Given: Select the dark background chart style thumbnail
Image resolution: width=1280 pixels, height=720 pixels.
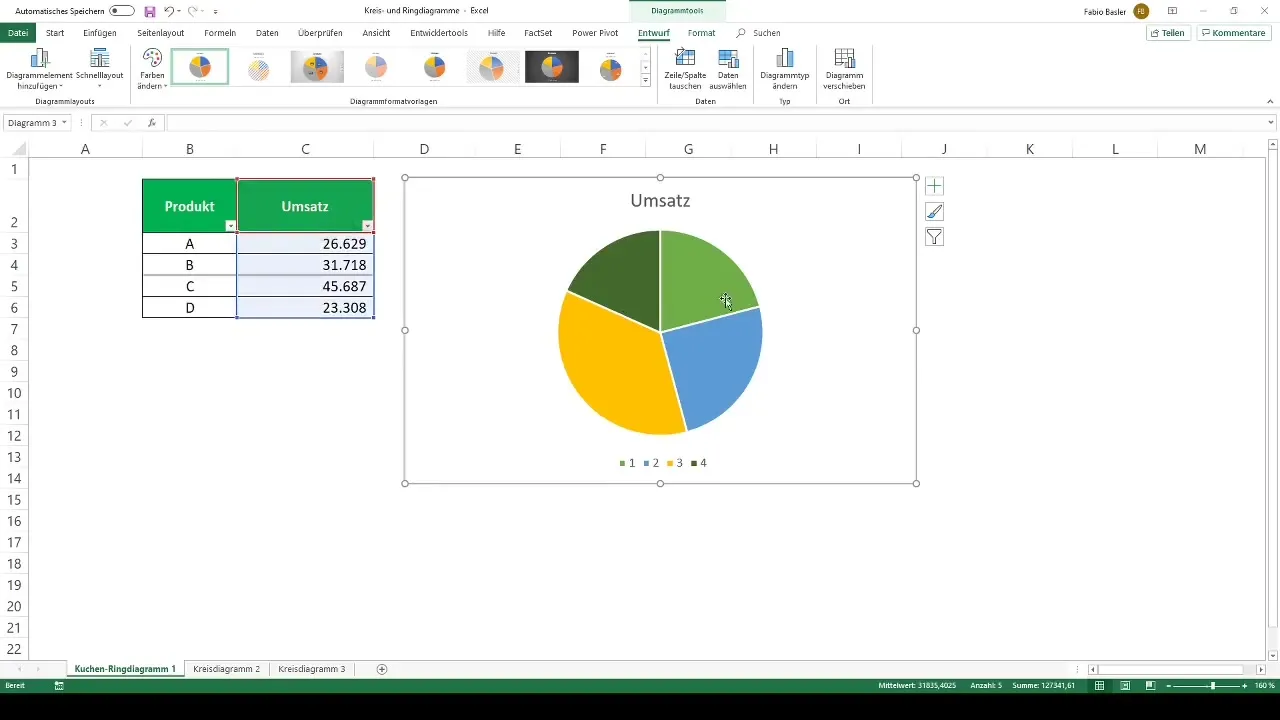Looking at the screenshot, I should (x=552, y=67).
